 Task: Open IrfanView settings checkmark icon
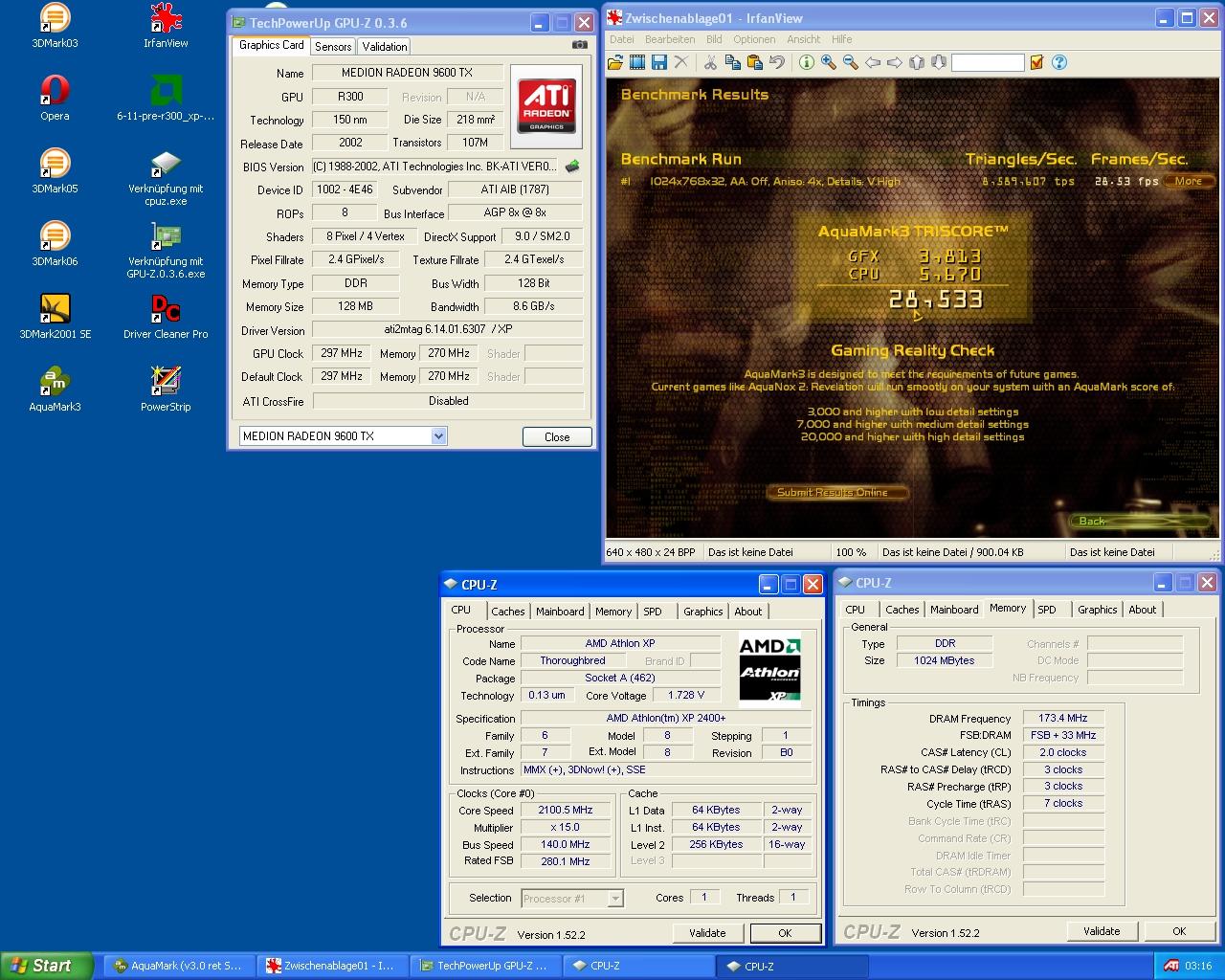point(1037,62)
